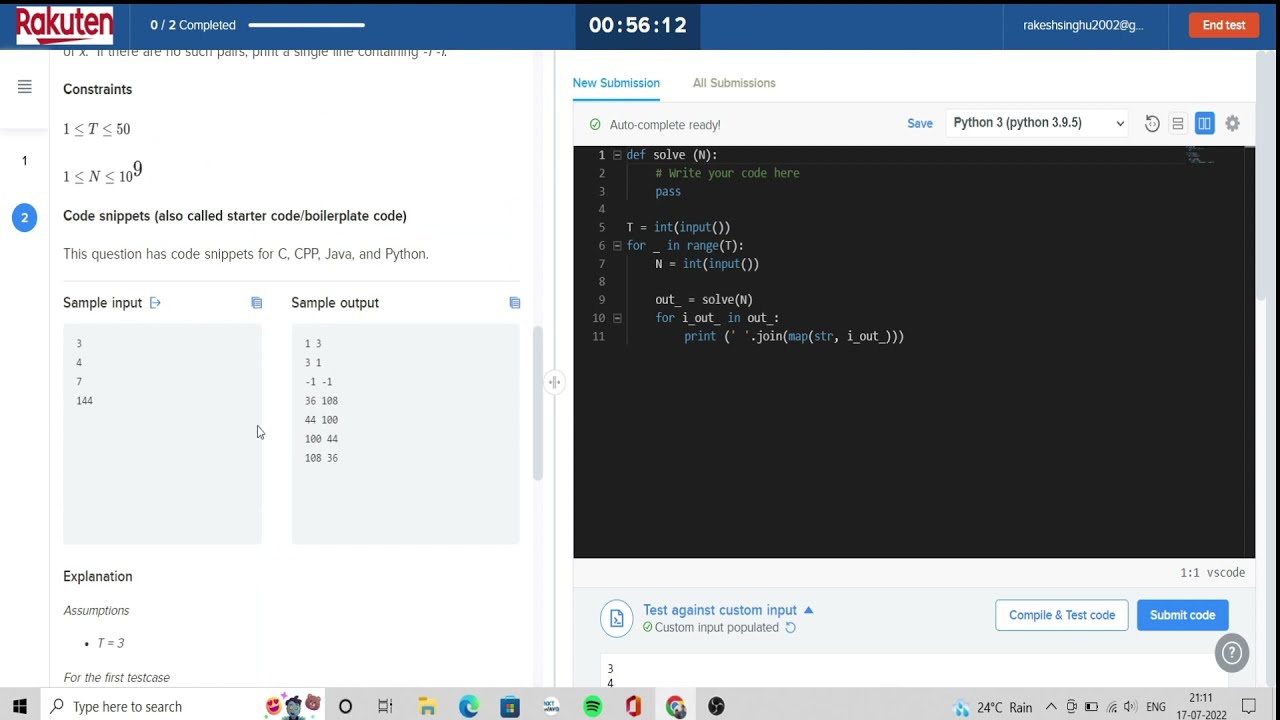This screenshot has height=720, width=1280.
Task: Reset code to default template icon
Action: click(1152, 123)
